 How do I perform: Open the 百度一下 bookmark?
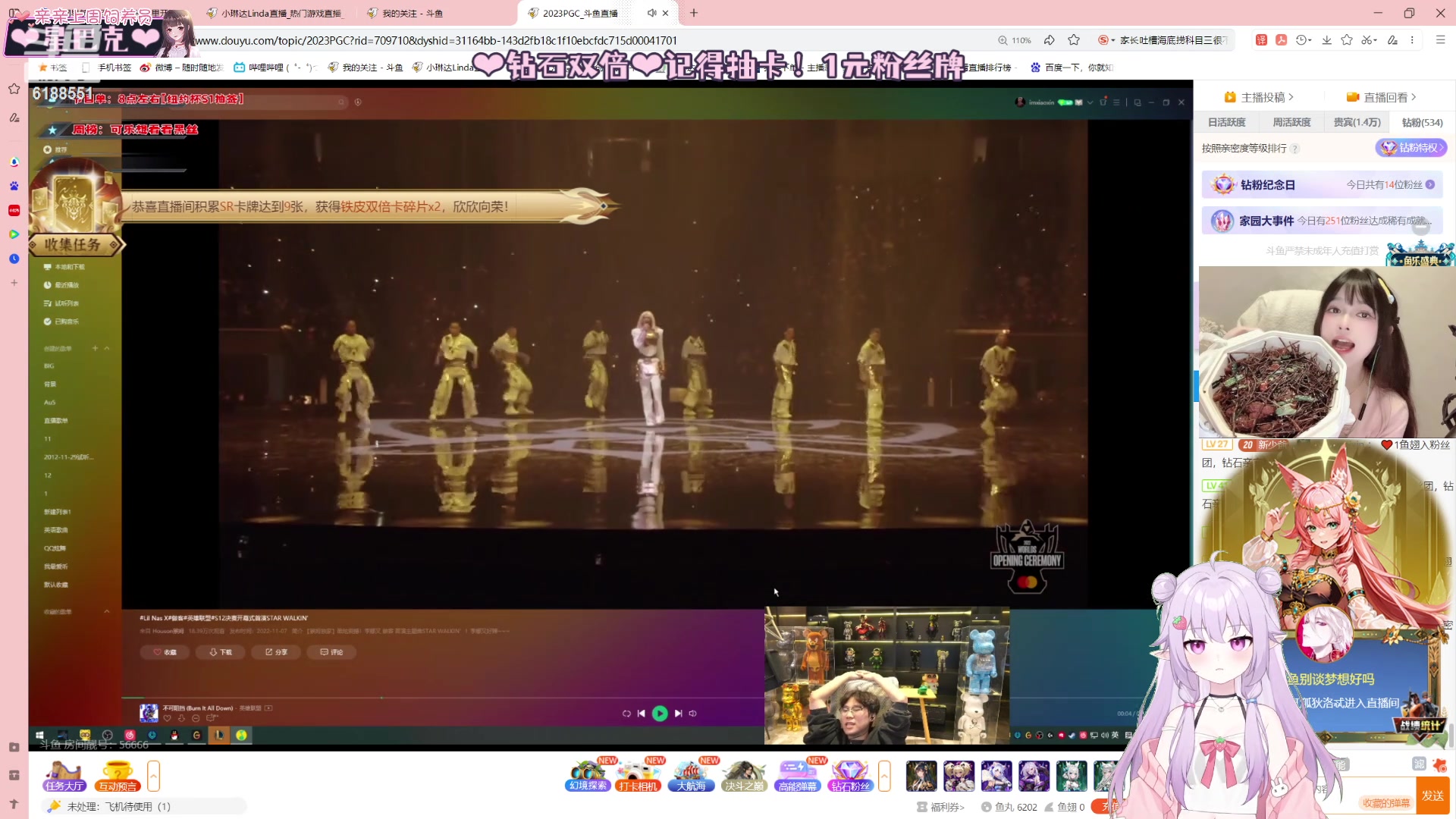tap(1072, 67)
